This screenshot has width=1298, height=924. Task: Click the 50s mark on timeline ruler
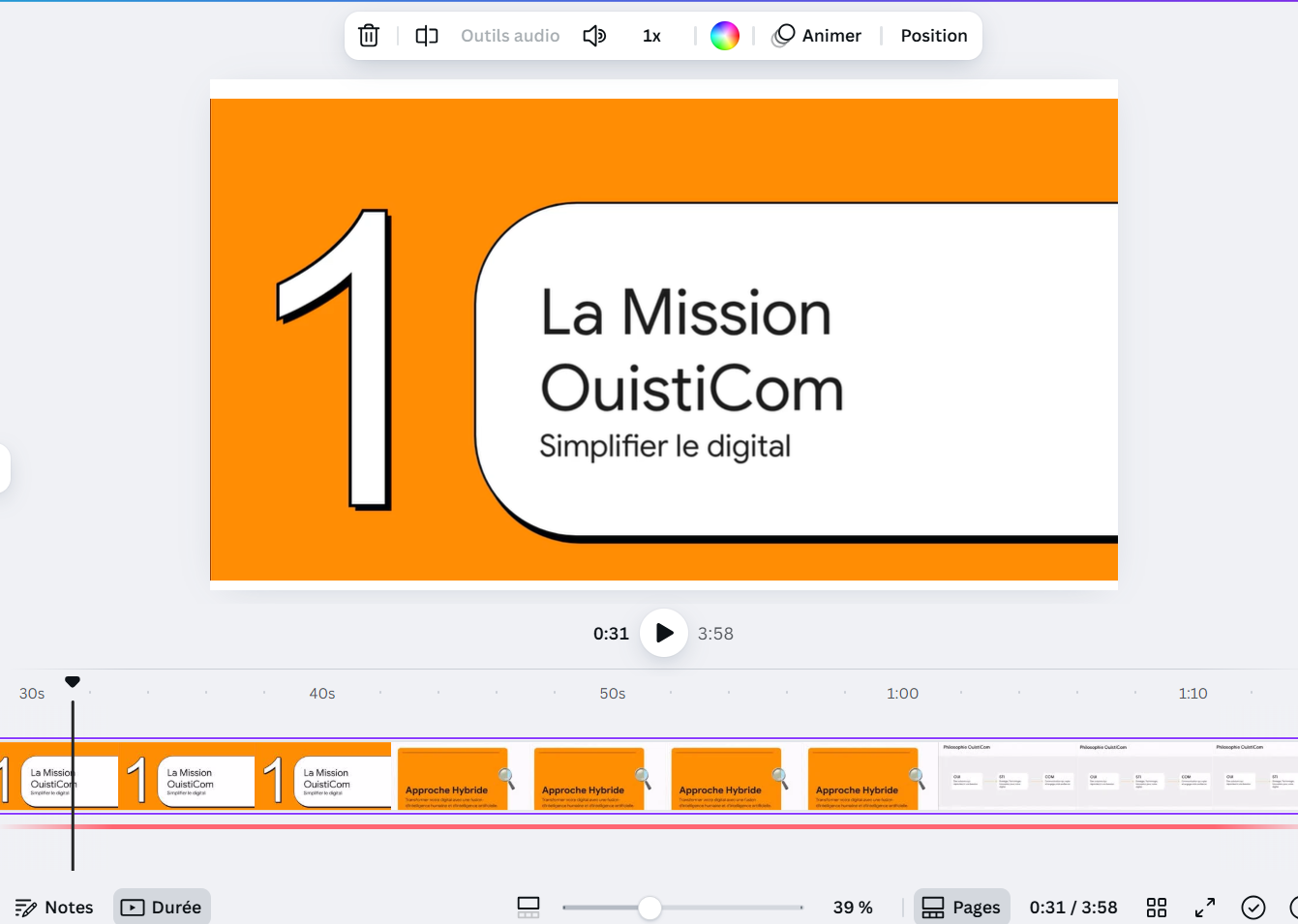coord(612,694)
